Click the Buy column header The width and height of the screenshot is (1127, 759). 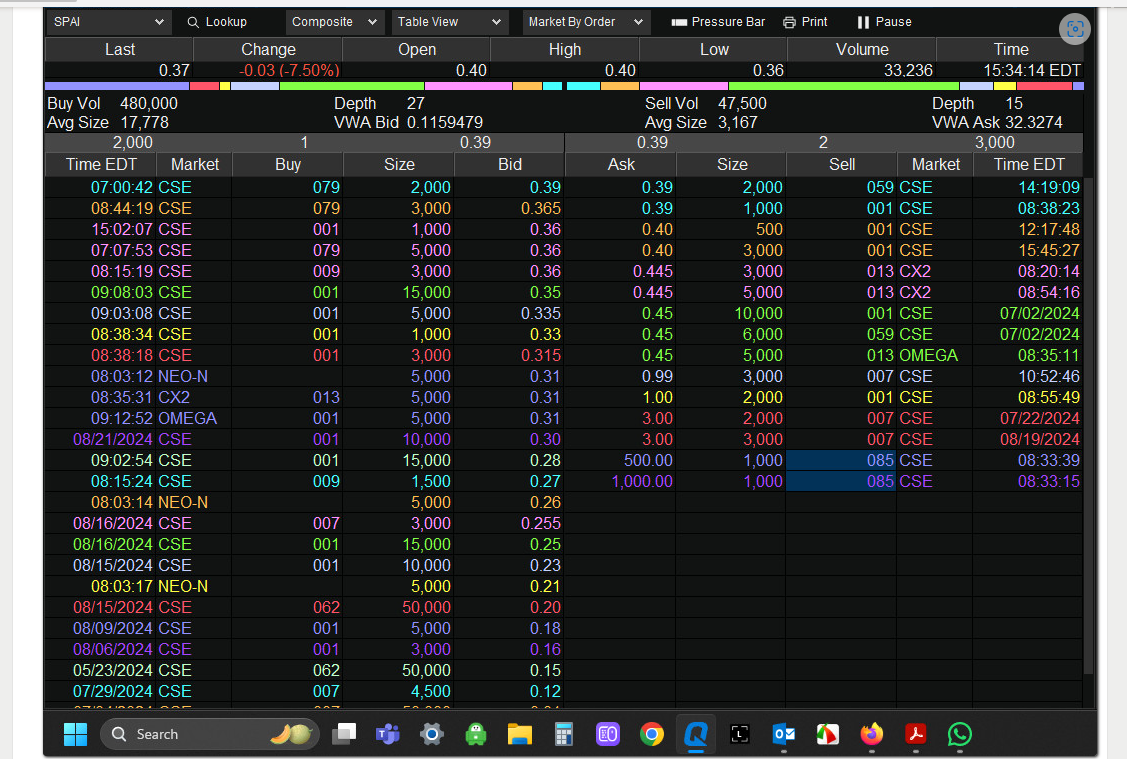(287, 164)
